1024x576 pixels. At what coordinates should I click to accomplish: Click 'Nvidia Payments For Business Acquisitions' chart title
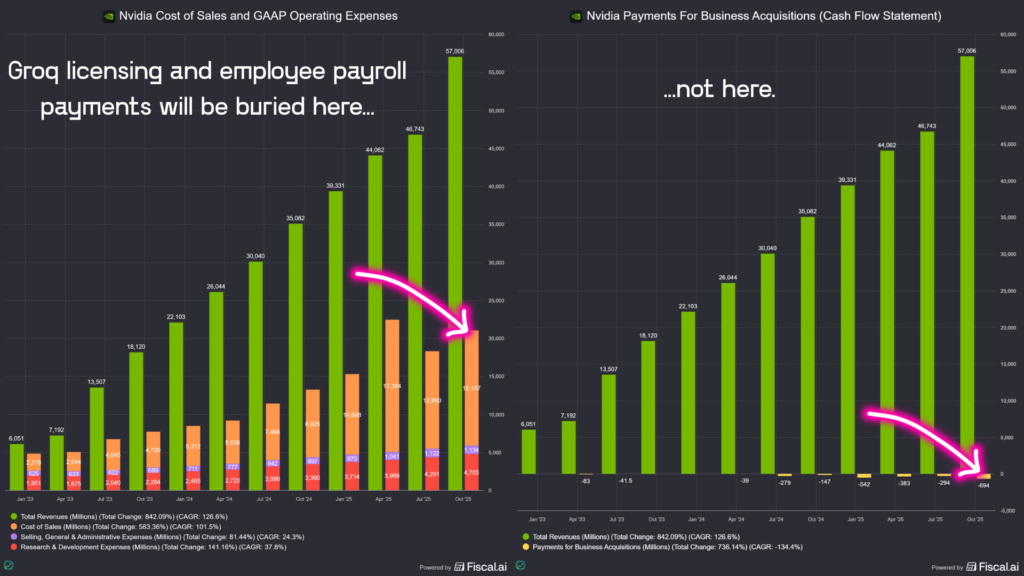pyautogui.click(x=764, y=16)
